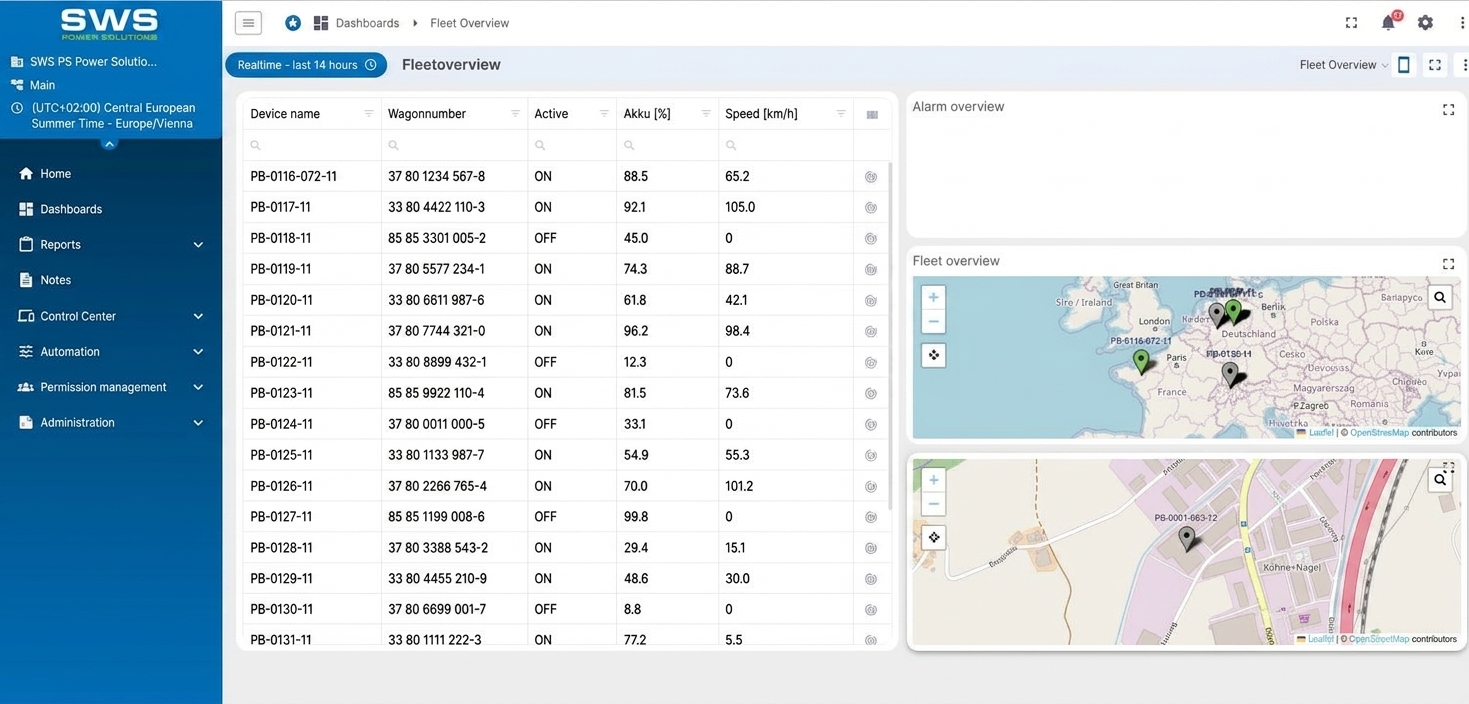Toggle the mobile view icon in dashboard toolbar
The width and height of the screenshot is (1469, 704).
pyautogui.click(x=1403, y=65)
